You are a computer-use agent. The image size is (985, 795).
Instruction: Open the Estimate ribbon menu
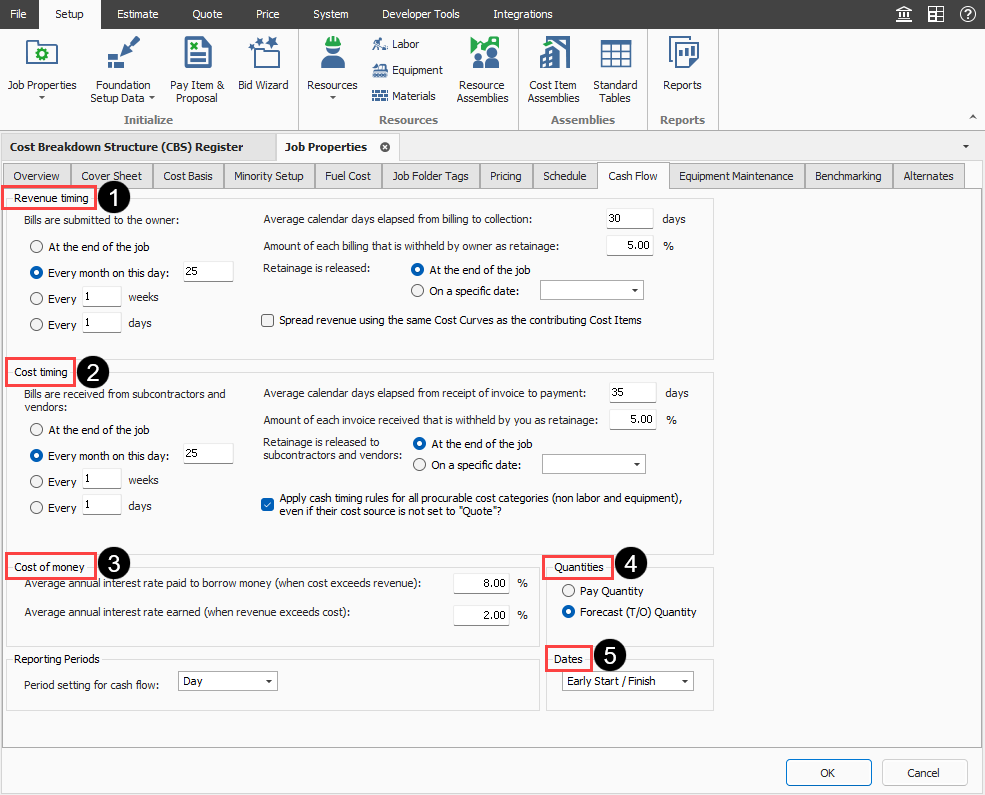tap(137, 14)
